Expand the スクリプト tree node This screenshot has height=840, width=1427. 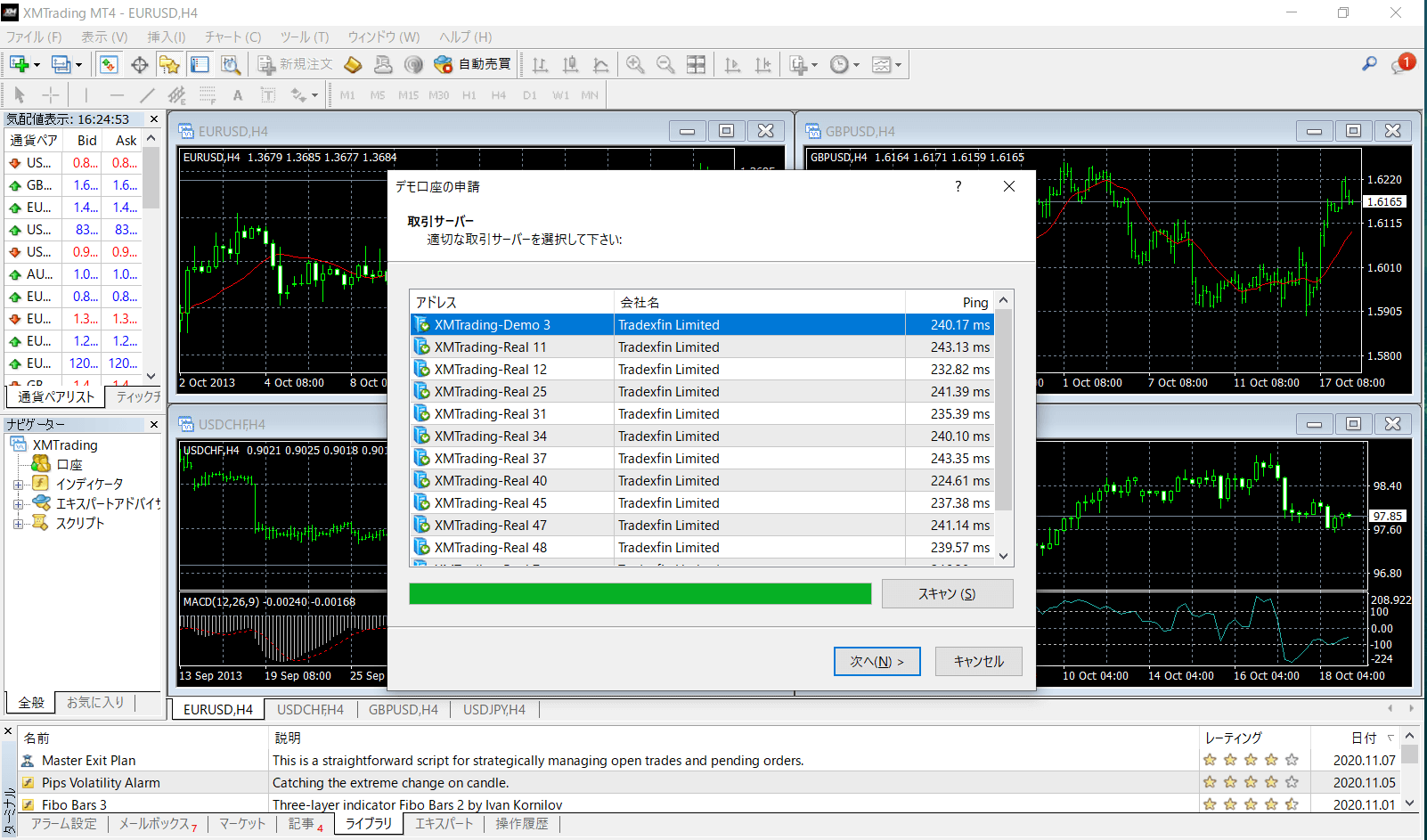point(18,524)
